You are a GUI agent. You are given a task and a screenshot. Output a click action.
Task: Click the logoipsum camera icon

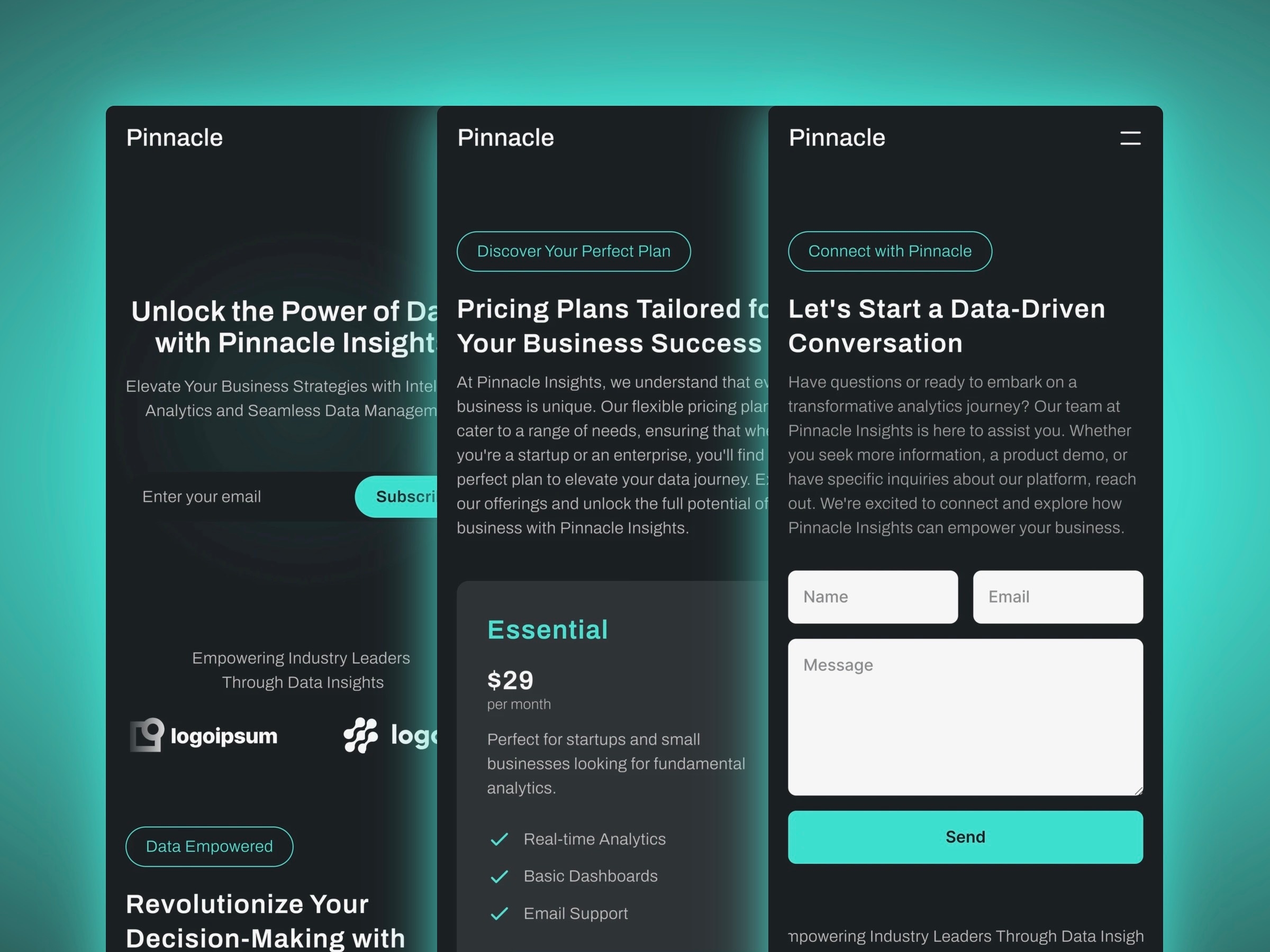coord(147,736)
